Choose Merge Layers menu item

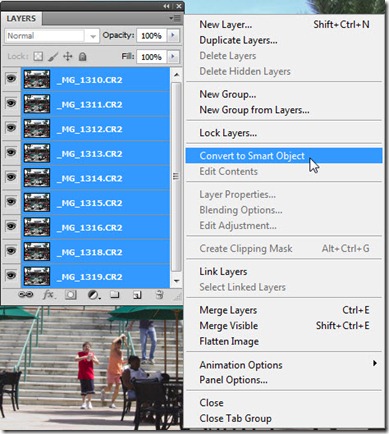[x=284, y=310]
